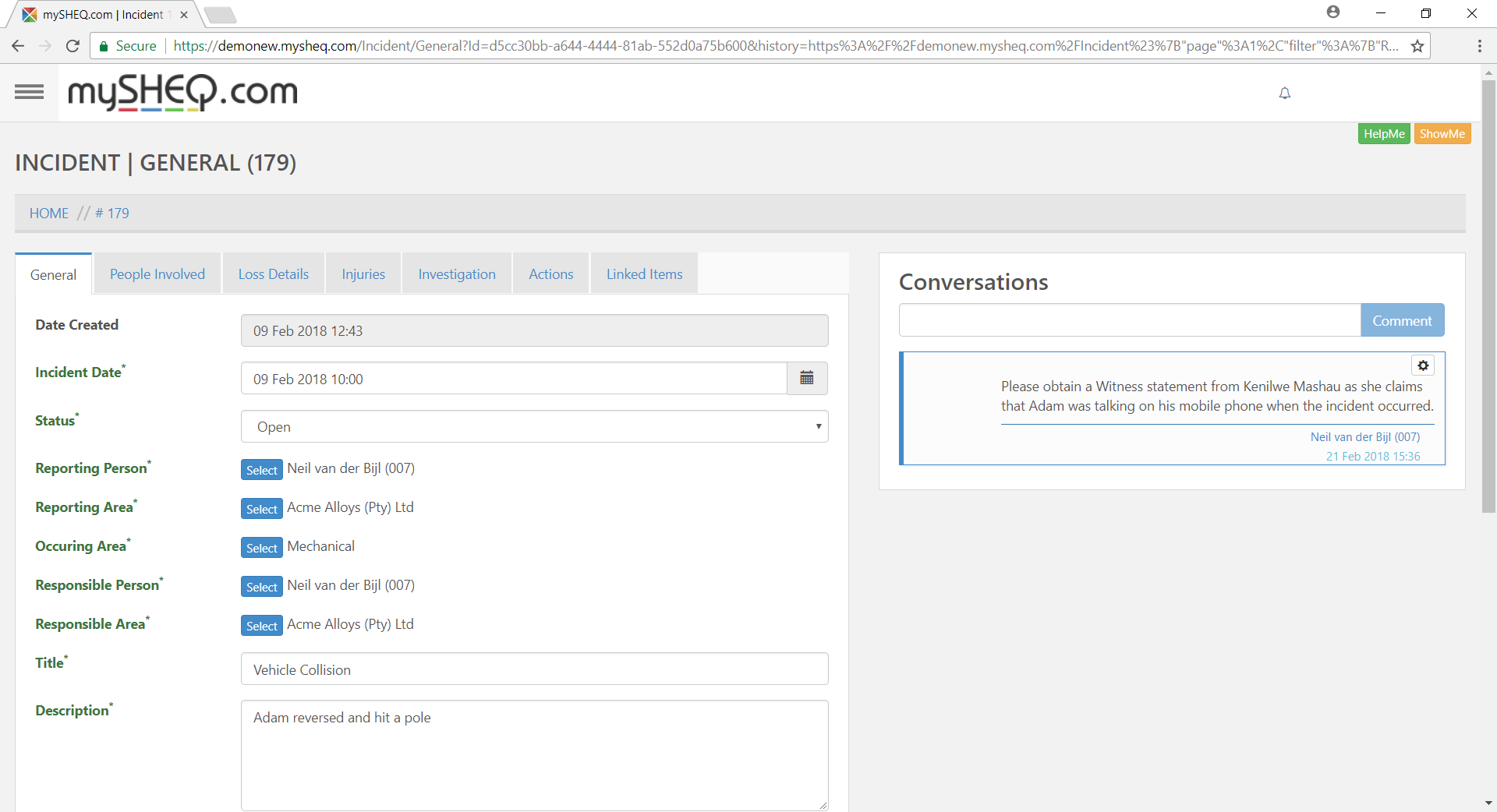Click Select next to Occuring Area
The height and width of the screenshot is (812, 1497).
coord(261,548)
